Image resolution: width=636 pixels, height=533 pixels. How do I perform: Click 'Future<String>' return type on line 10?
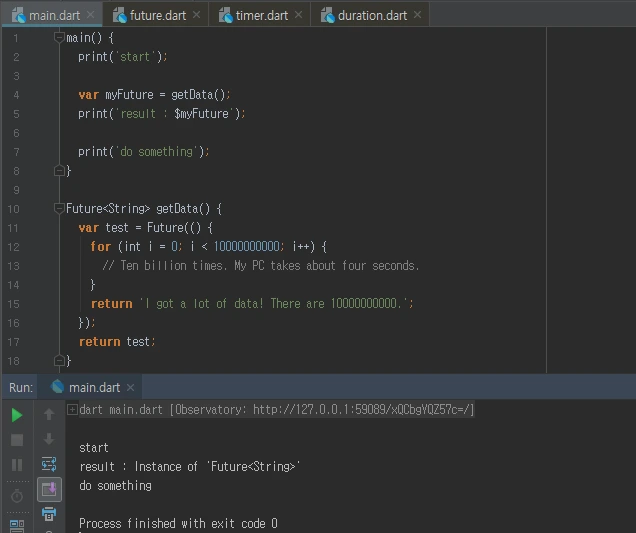[x=108, y=208]
